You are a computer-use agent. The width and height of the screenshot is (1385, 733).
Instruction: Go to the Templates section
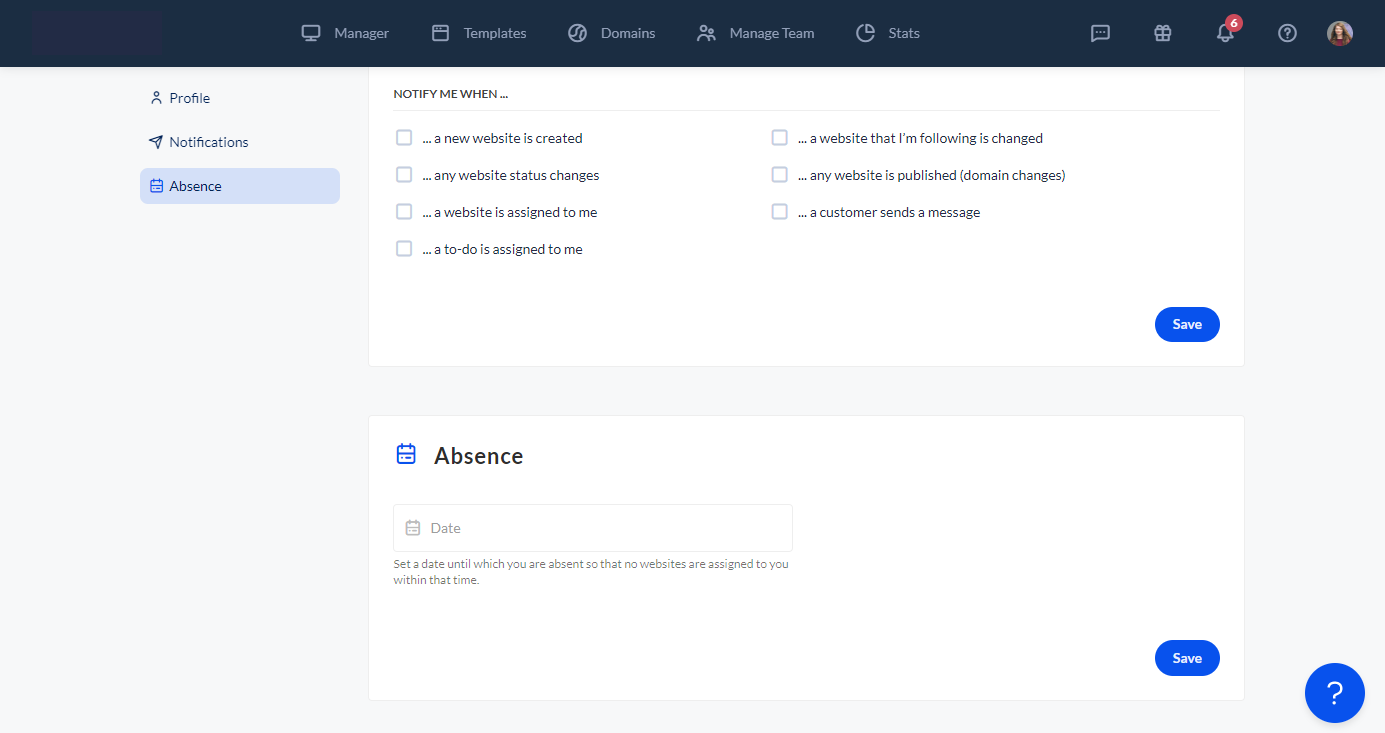point(479,33)
